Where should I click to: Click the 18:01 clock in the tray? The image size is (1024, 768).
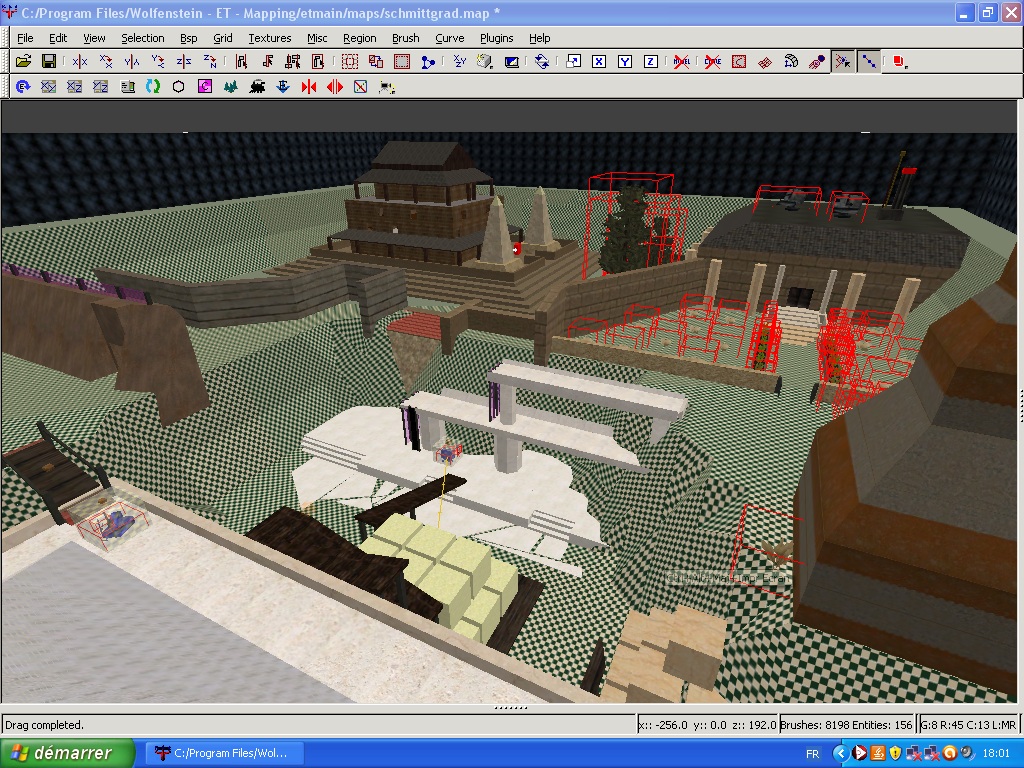point(996,754)
